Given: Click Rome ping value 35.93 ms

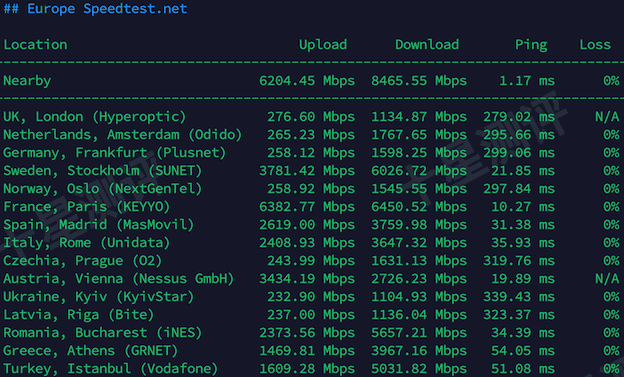Looking at the screenshot, I should [523, 242].
